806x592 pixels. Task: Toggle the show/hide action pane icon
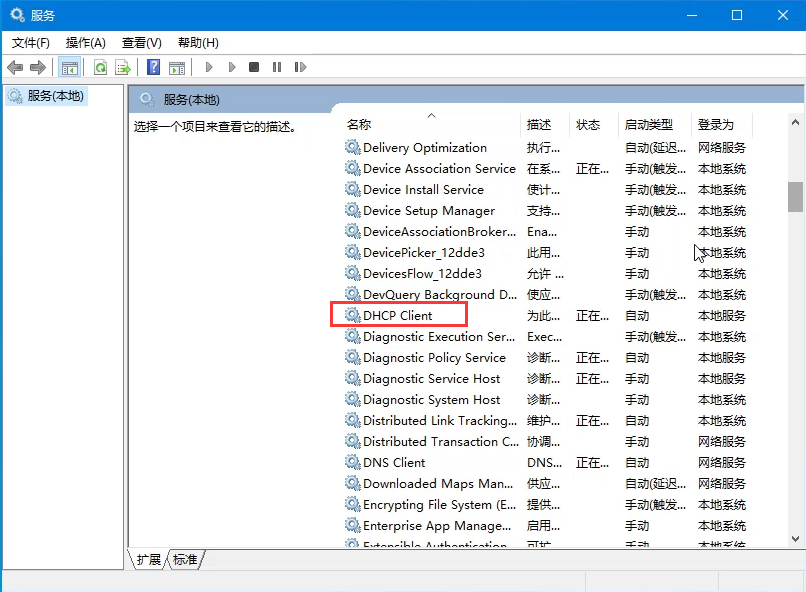[x=177, y=67]
